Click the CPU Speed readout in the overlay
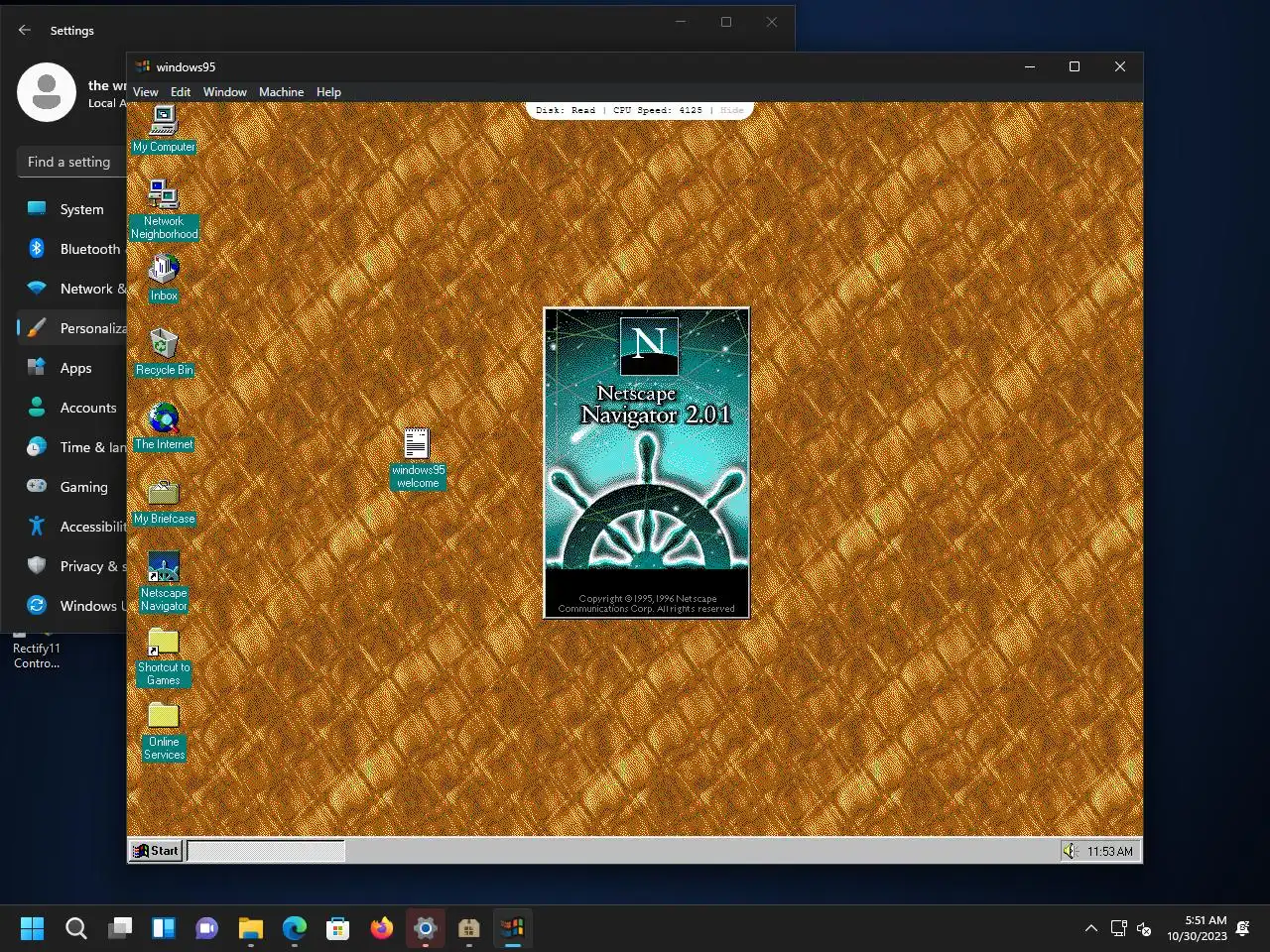The image size is (1270, 952). click(x=658, y=110)
